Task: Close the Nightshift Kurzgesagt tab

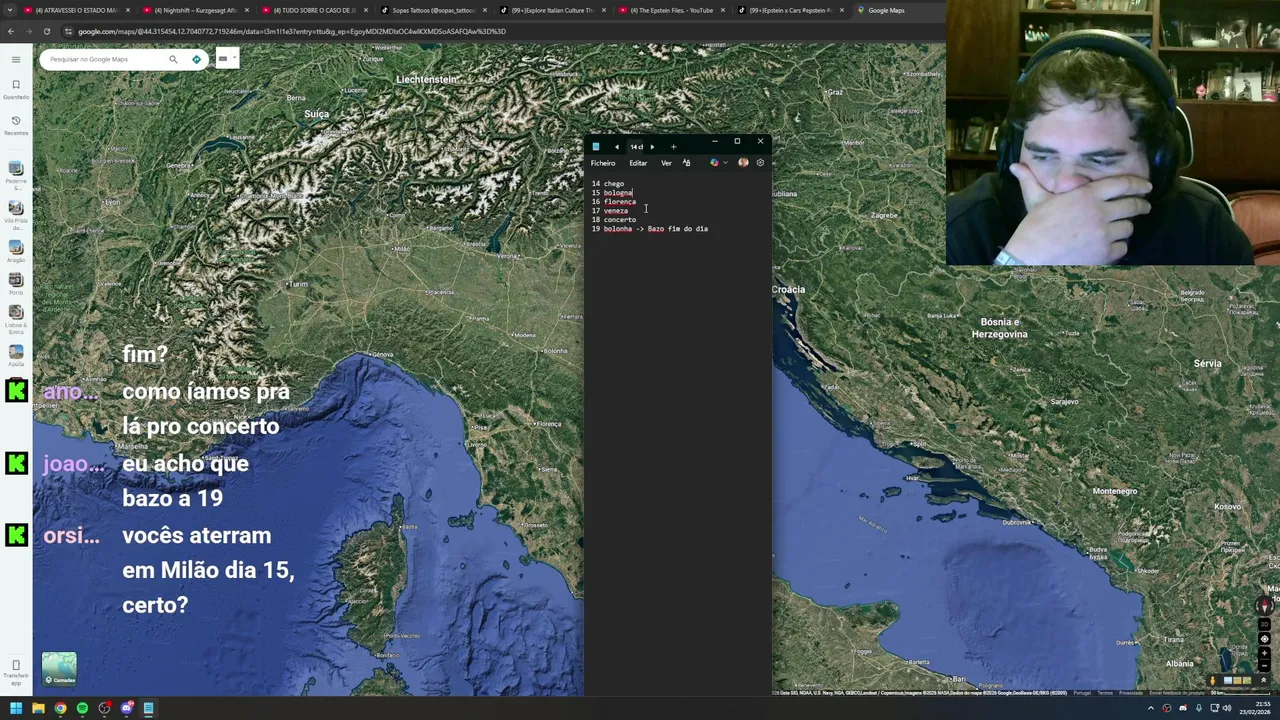Action: coord(247,10)
